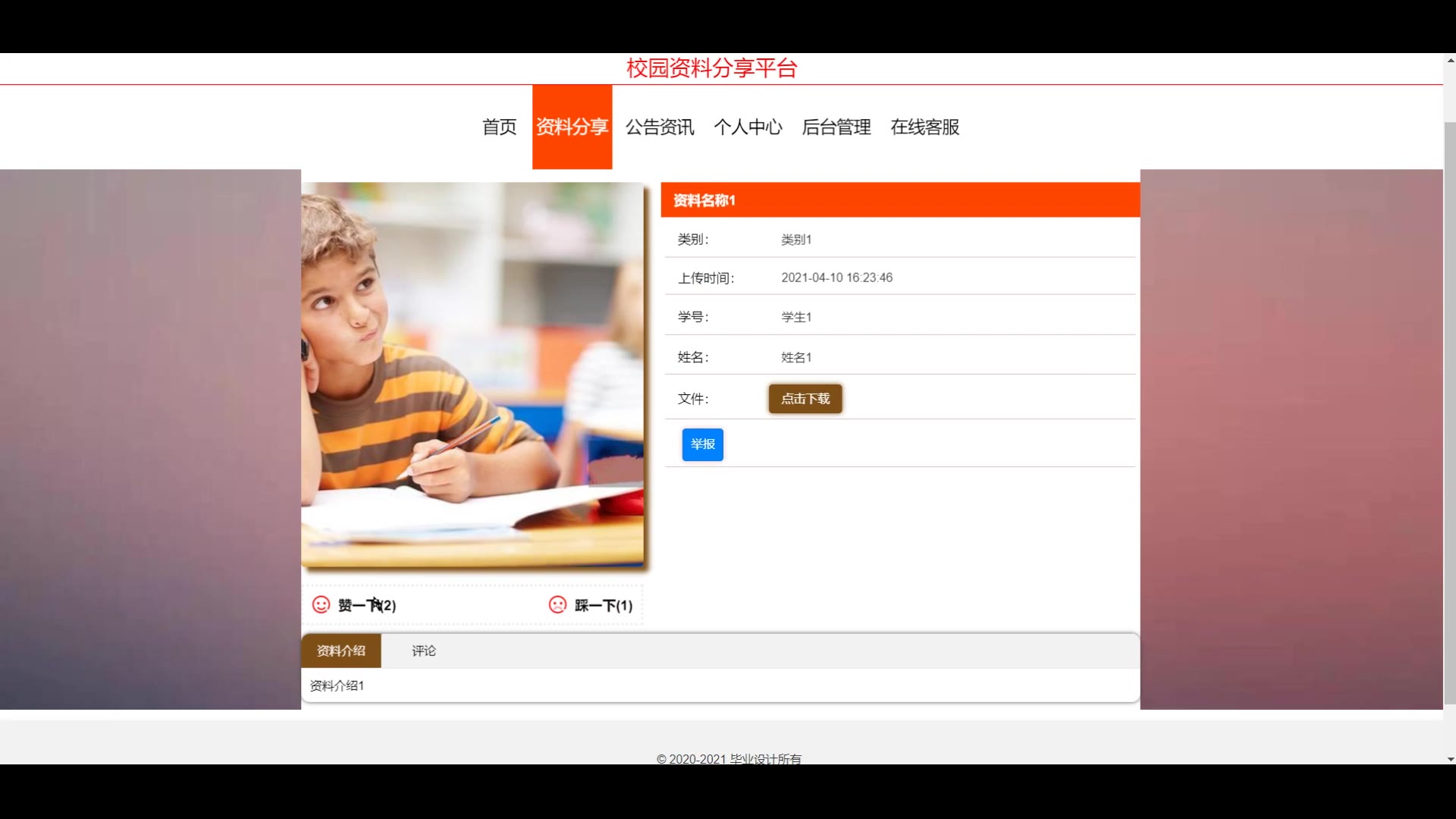
Task: Click the © 2020-2021 毕业设计所有 footer text
Action: (729, 758)
